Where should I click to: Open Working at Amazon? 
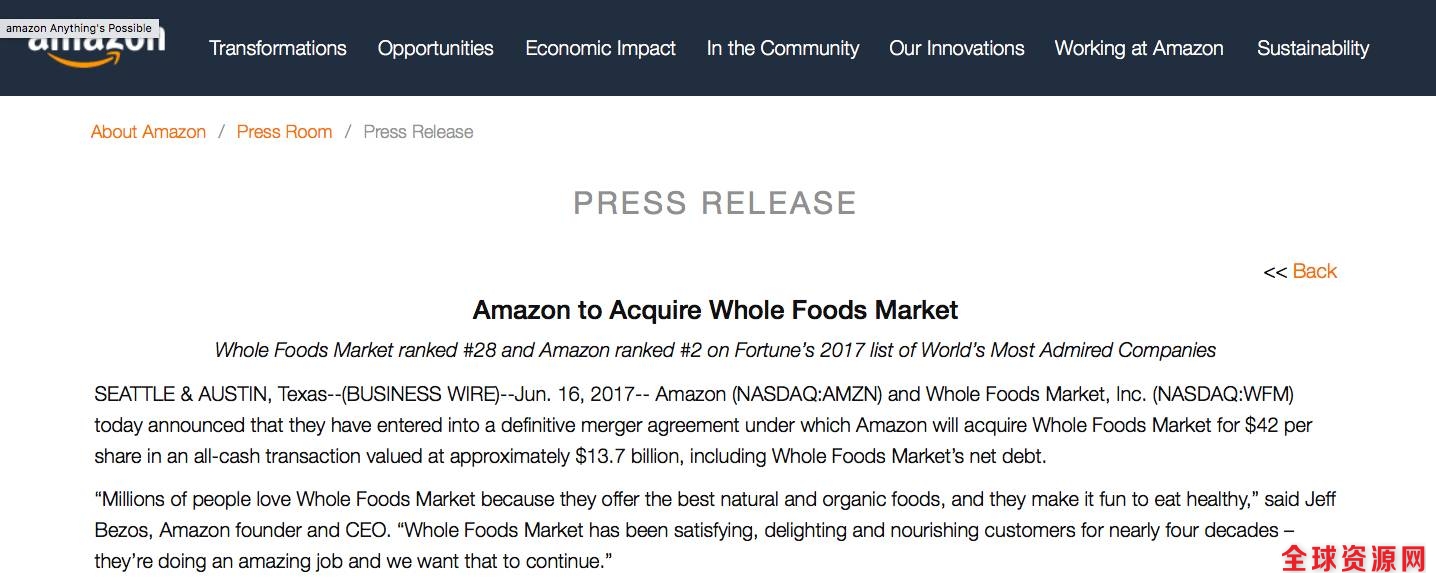coord(1139,48)
